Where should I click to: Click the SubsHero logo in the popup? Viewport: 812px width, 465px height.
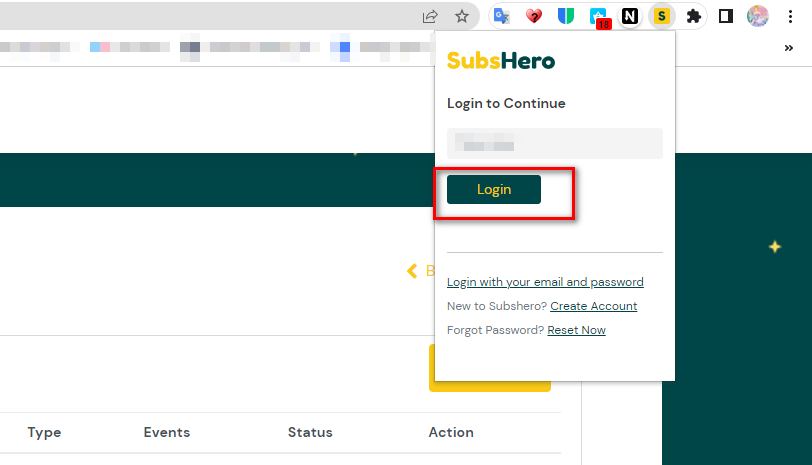coord(501,61)
